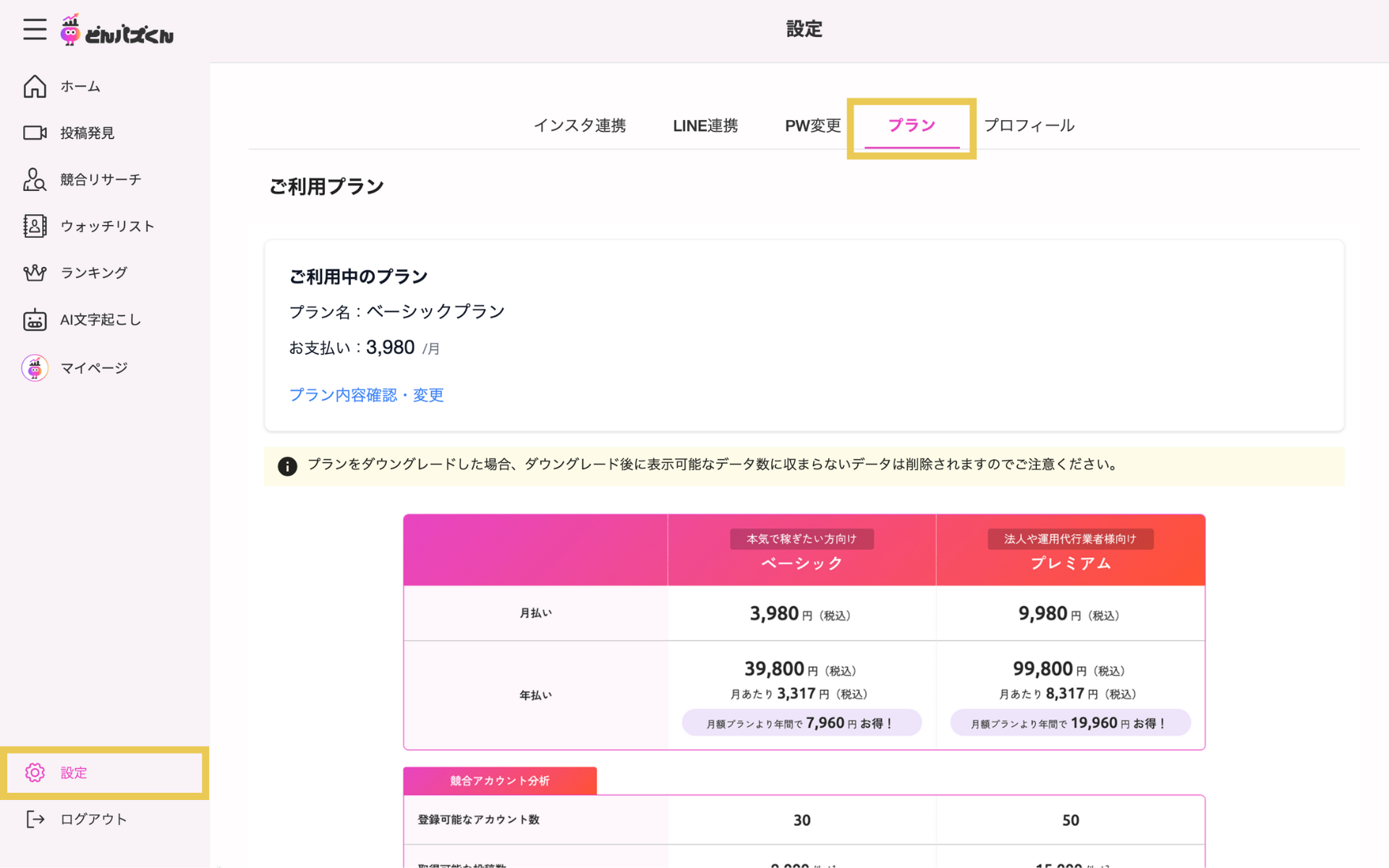
Task: Switch to the LINE連携 tab
Action: 705,126
